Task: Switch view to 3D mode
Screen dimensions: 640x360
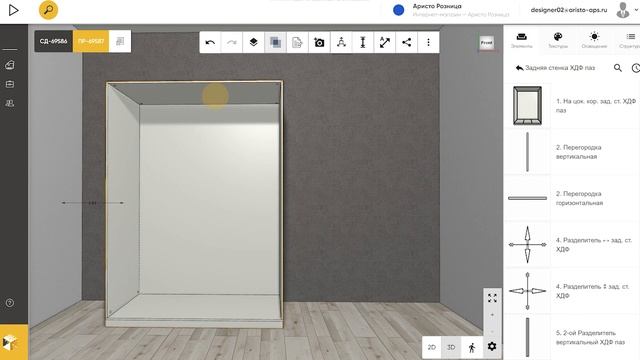Action: point(451,347)
